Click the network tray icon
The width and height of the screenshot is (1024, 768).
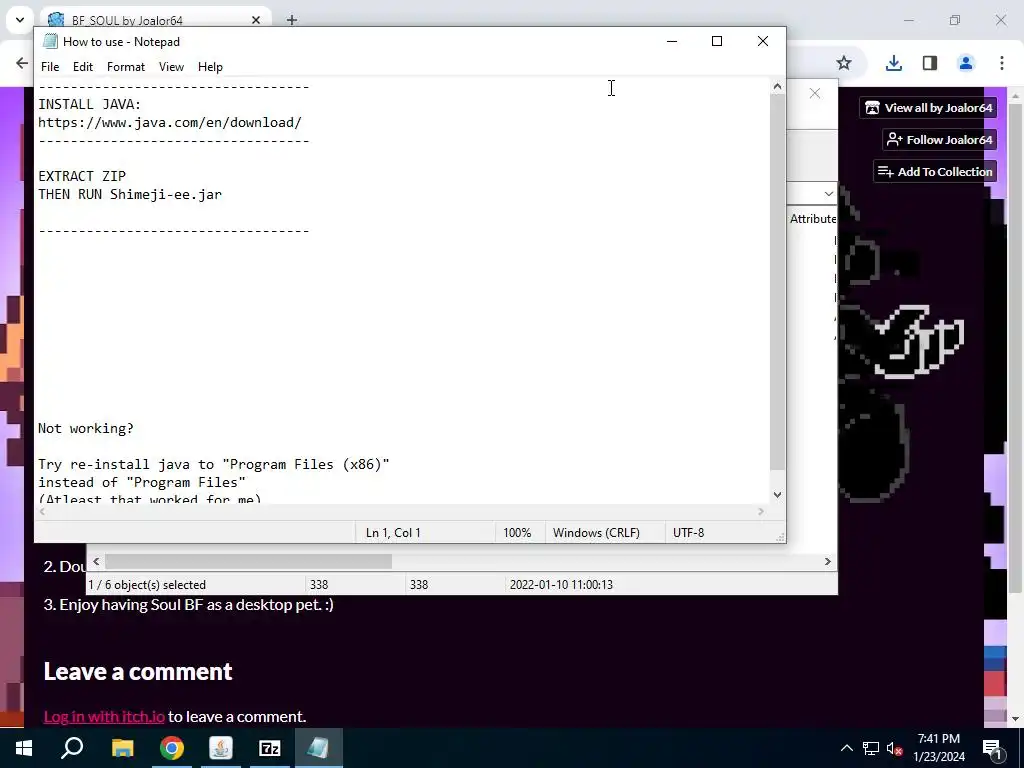pyautogui.click(x=871, y=748)
